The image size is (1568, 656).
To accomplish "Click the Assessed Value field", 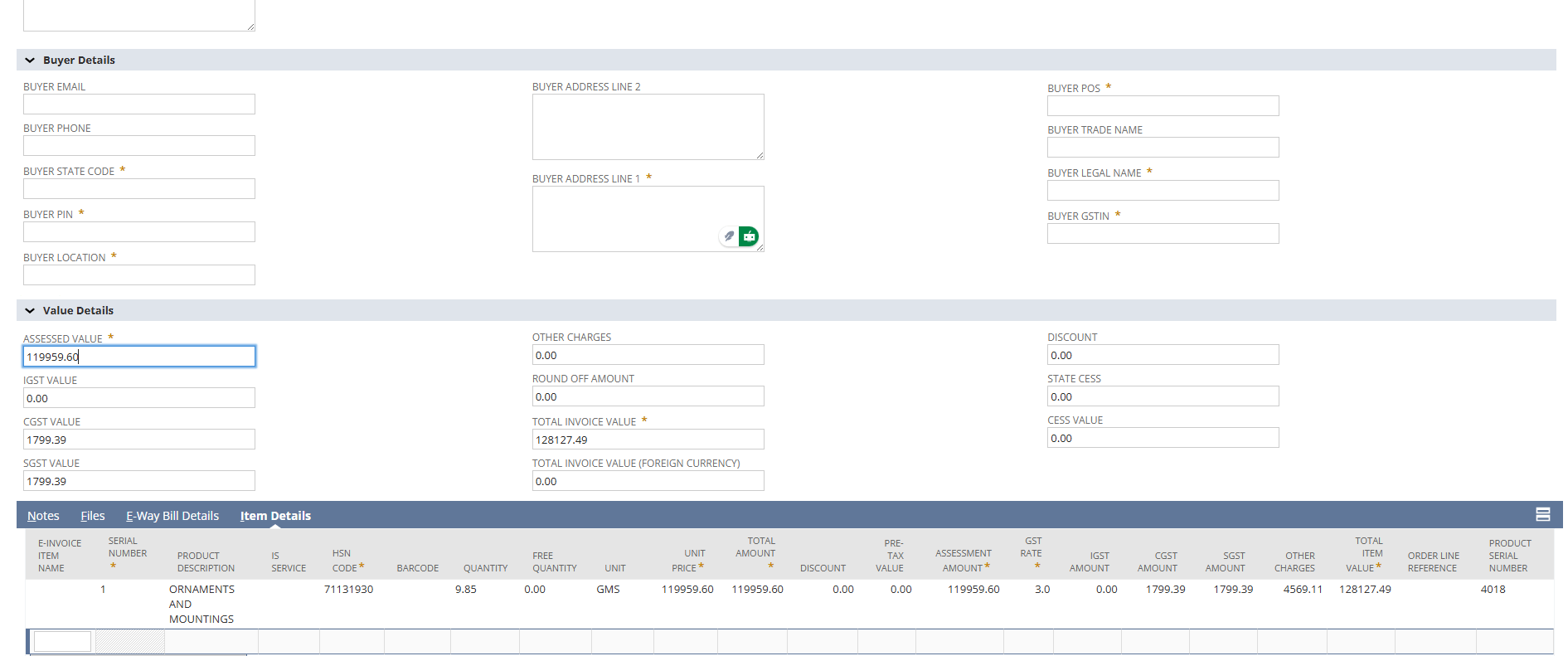I will (x=139, y=356).
